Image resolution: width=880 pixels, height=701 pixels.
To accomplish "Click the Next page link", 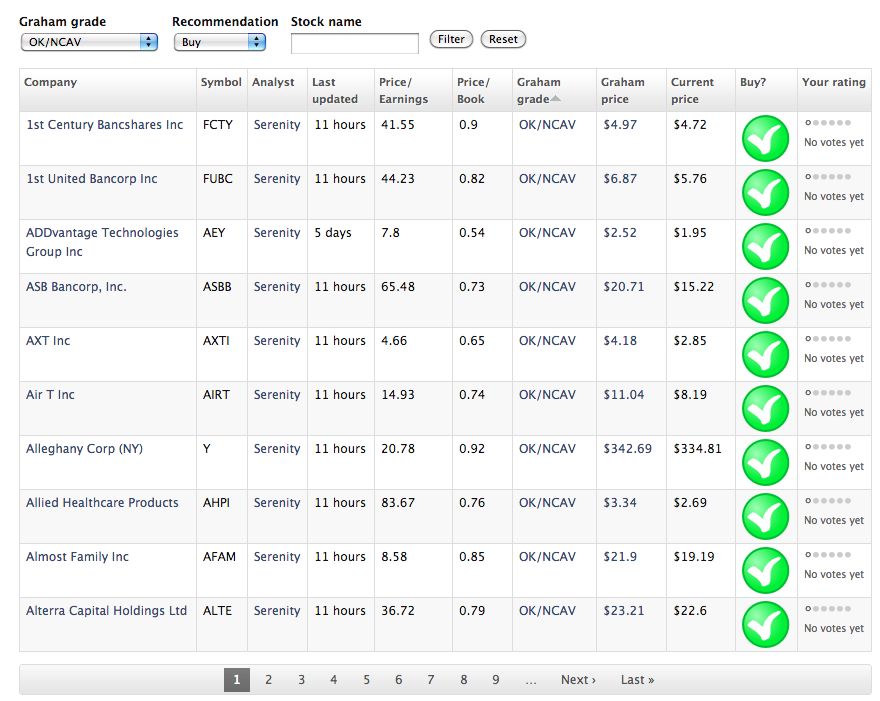I will click(578, 680).
